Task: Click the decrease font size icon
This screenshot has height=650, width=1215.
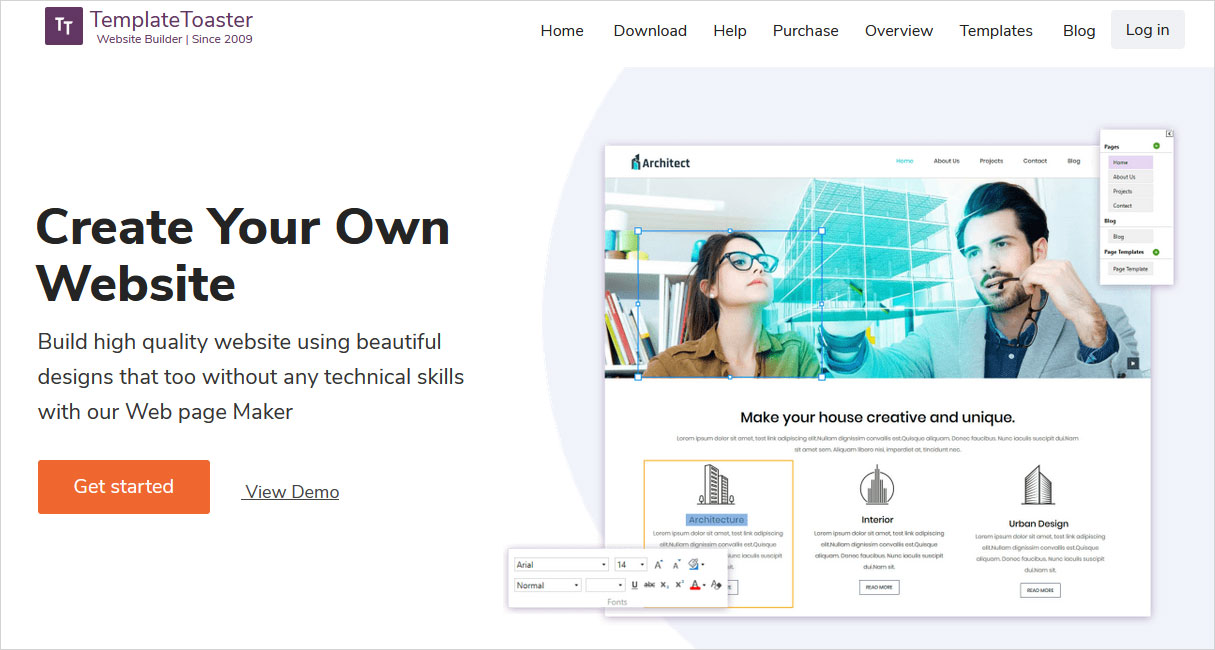Action: pyautogui.click(x=676, y=565)
